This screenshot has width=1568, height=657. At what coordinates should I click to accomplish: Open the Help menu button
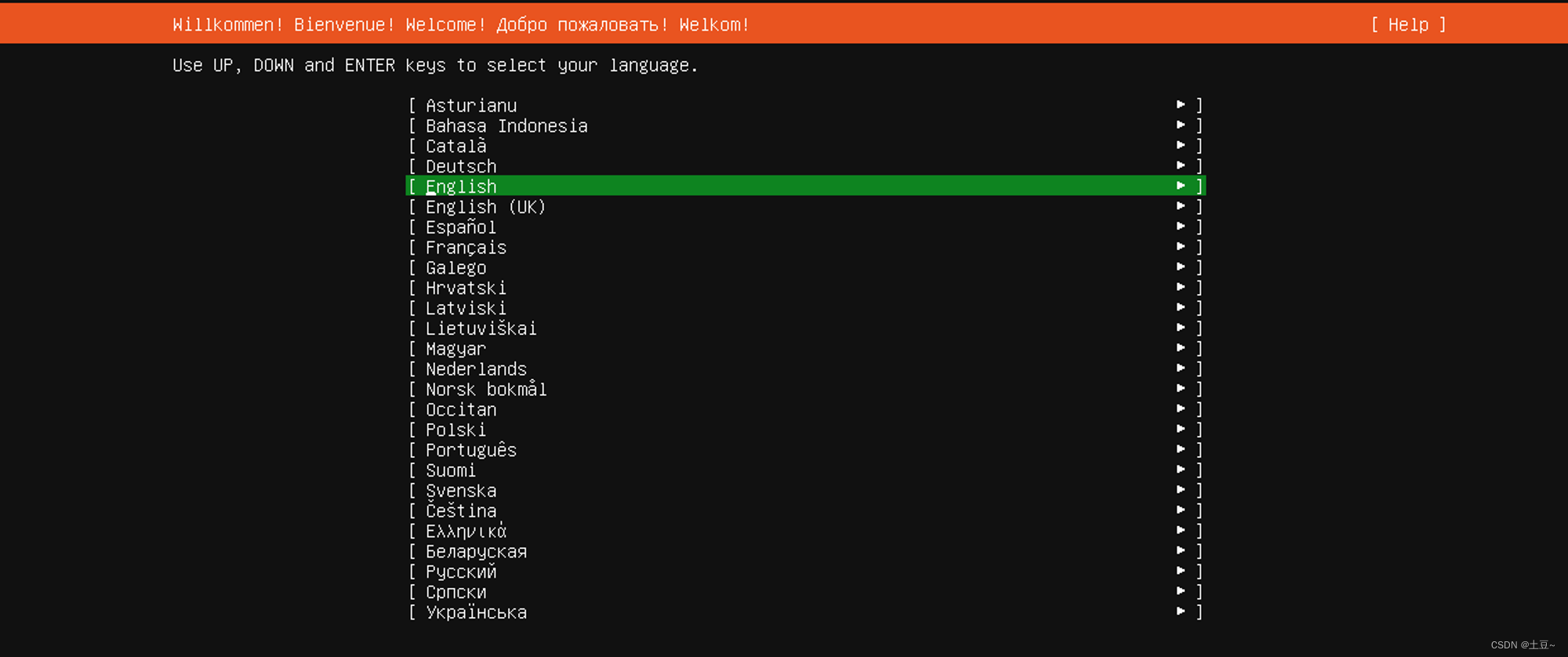(x=1408, y=24)
